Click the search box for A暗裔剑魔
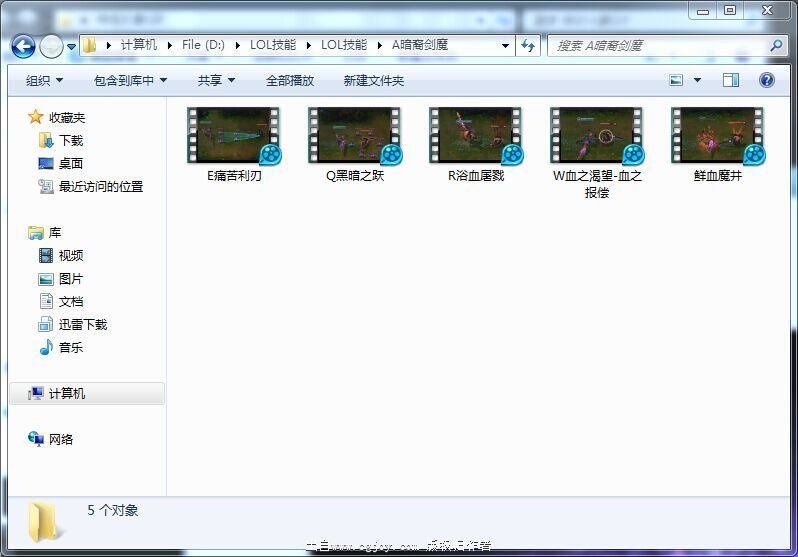This screenshot has height=557, width=798. point(655,46)
